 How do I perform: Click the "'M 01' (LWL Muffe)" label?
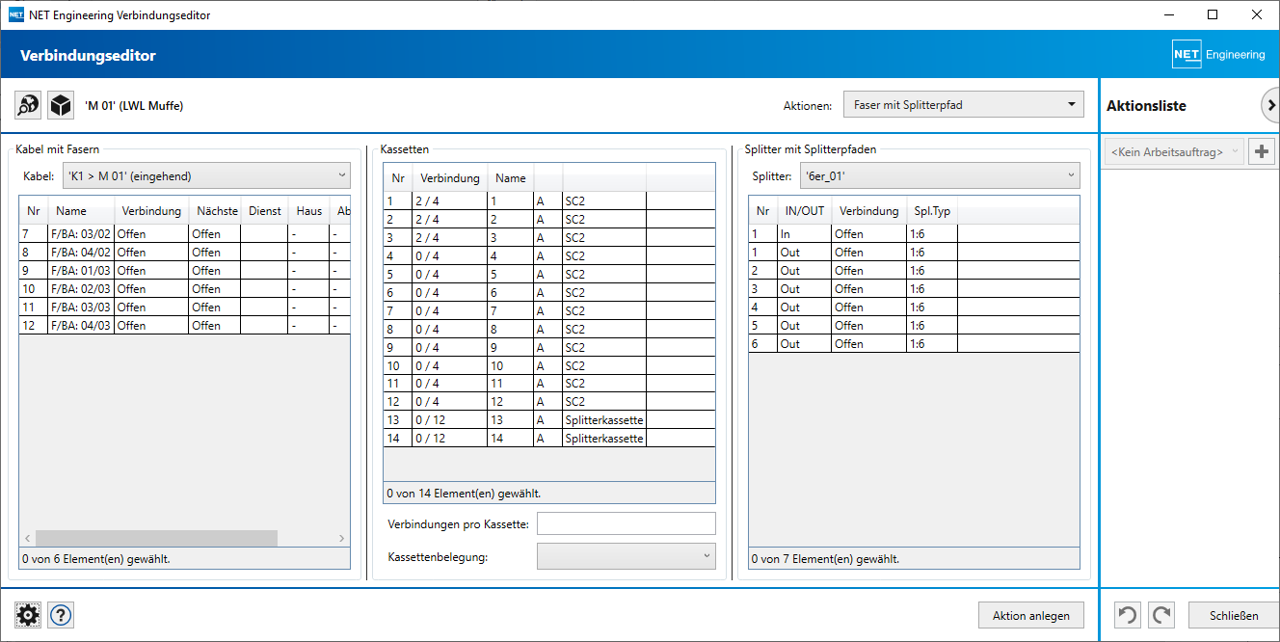click(x=134, y=105)
